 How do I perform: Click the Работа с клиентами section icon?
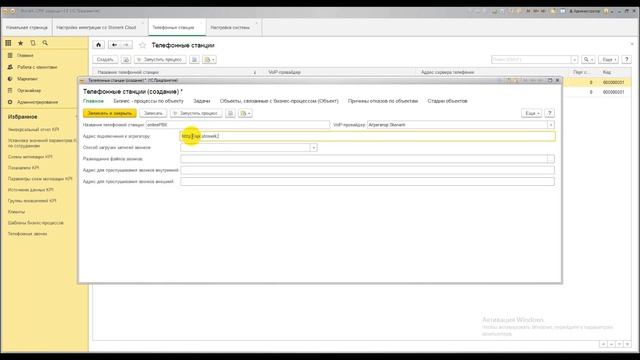[x=10, y=67]
